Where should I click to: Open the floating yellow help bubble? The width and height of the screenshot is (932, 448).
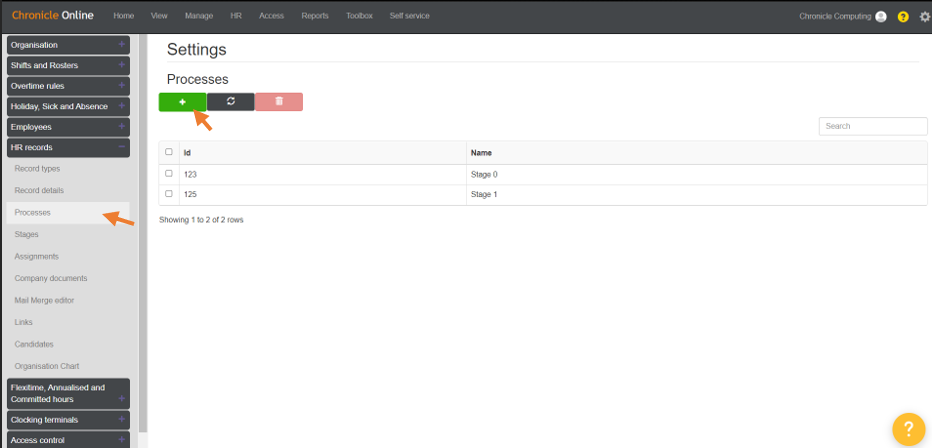(x=908, y=428)
